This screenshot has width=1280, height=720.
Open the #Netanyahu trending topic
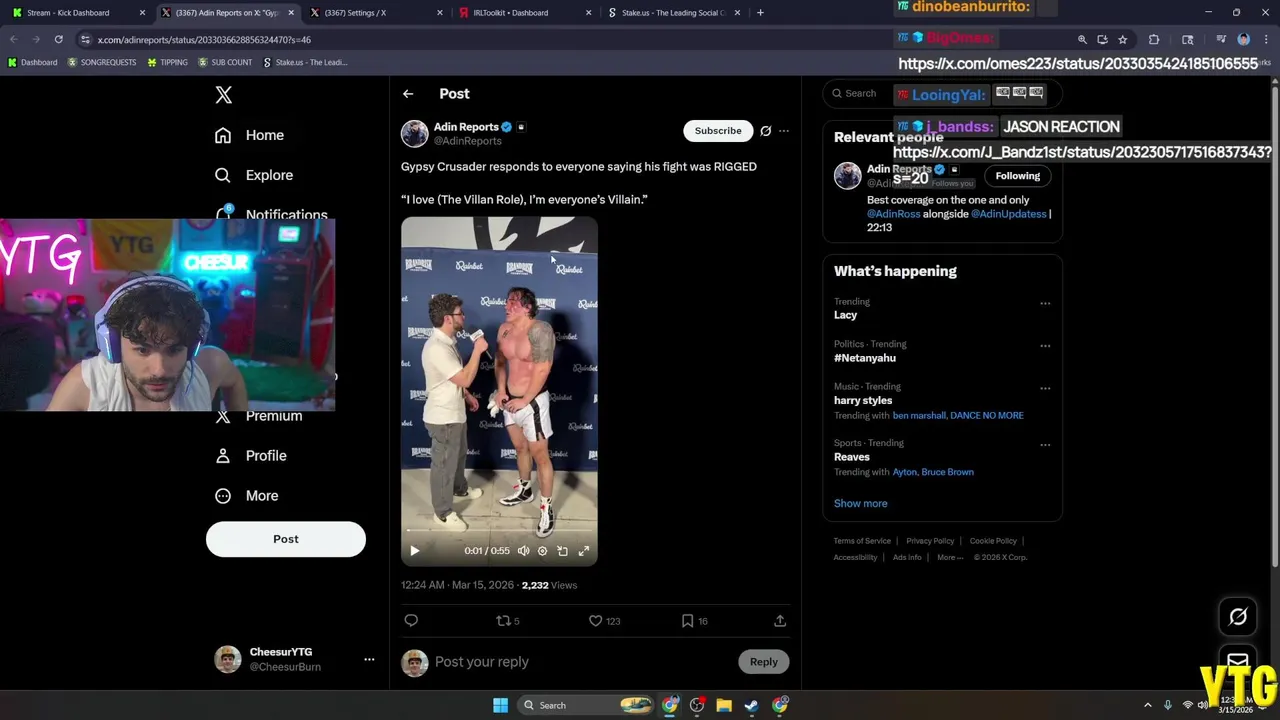click(865, 358)
